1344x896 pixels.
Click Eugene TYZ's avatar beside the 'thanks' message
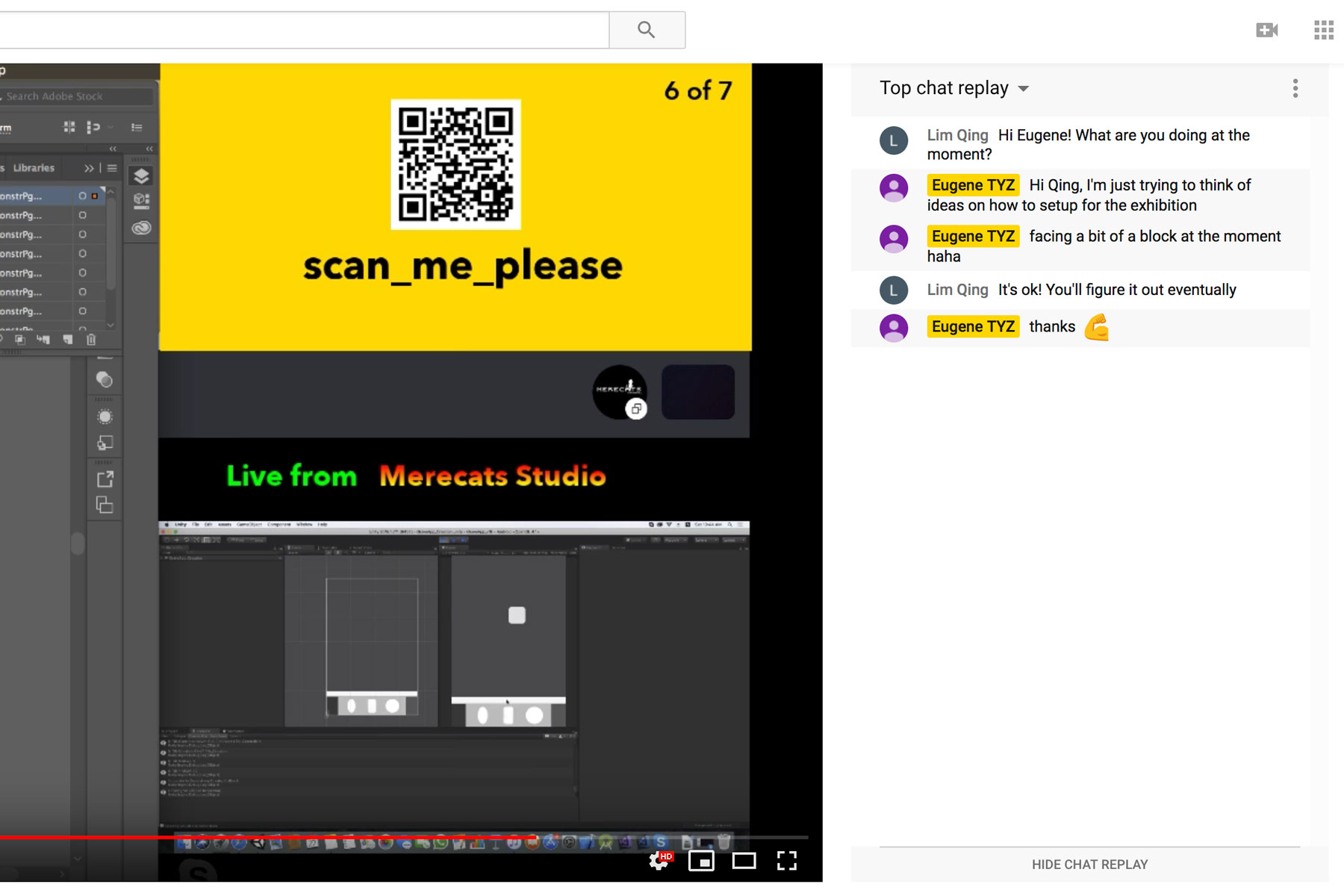coord(894,327)
